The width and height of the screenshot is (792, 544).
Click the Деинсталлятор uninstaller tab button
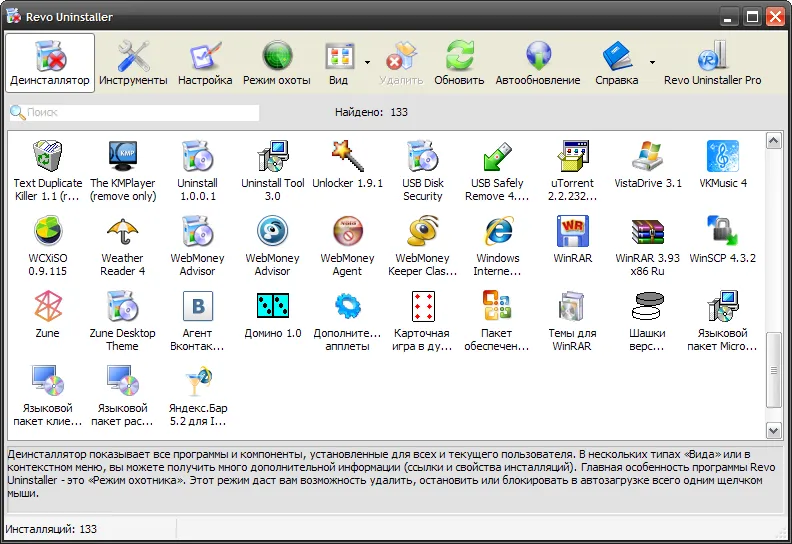coord(50,63)
